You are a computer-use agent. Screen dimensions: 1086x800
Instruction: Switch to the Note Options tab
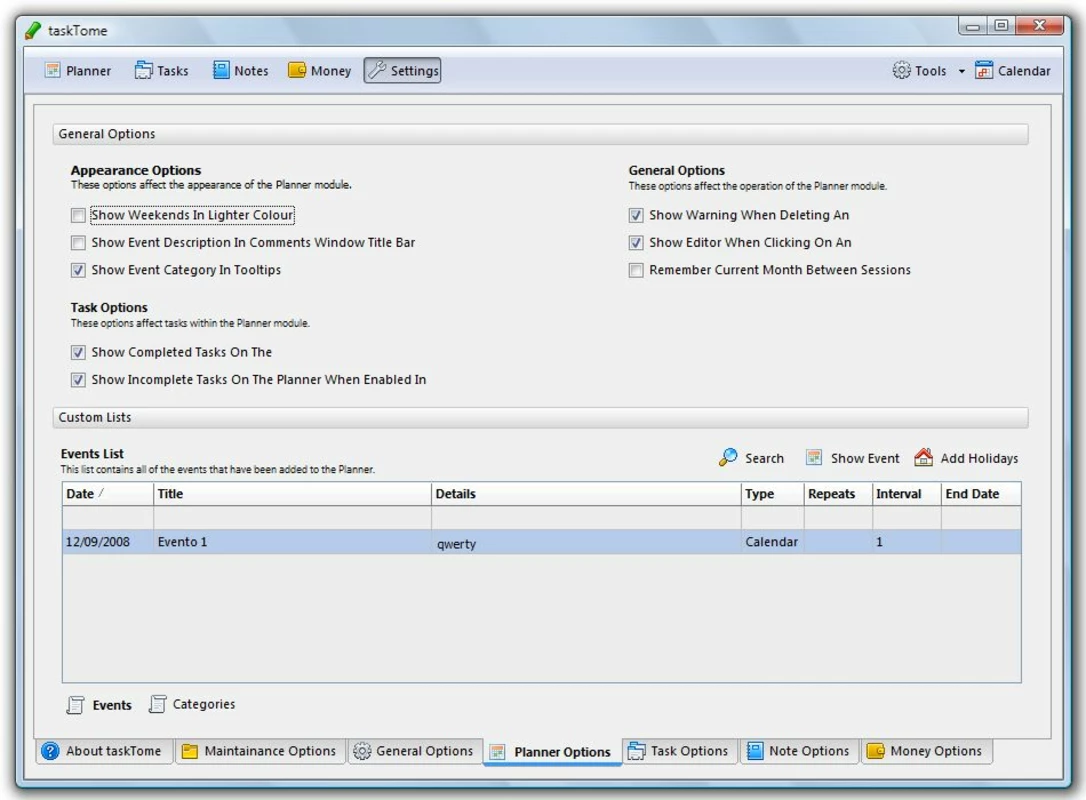click(x=799, y=751)
